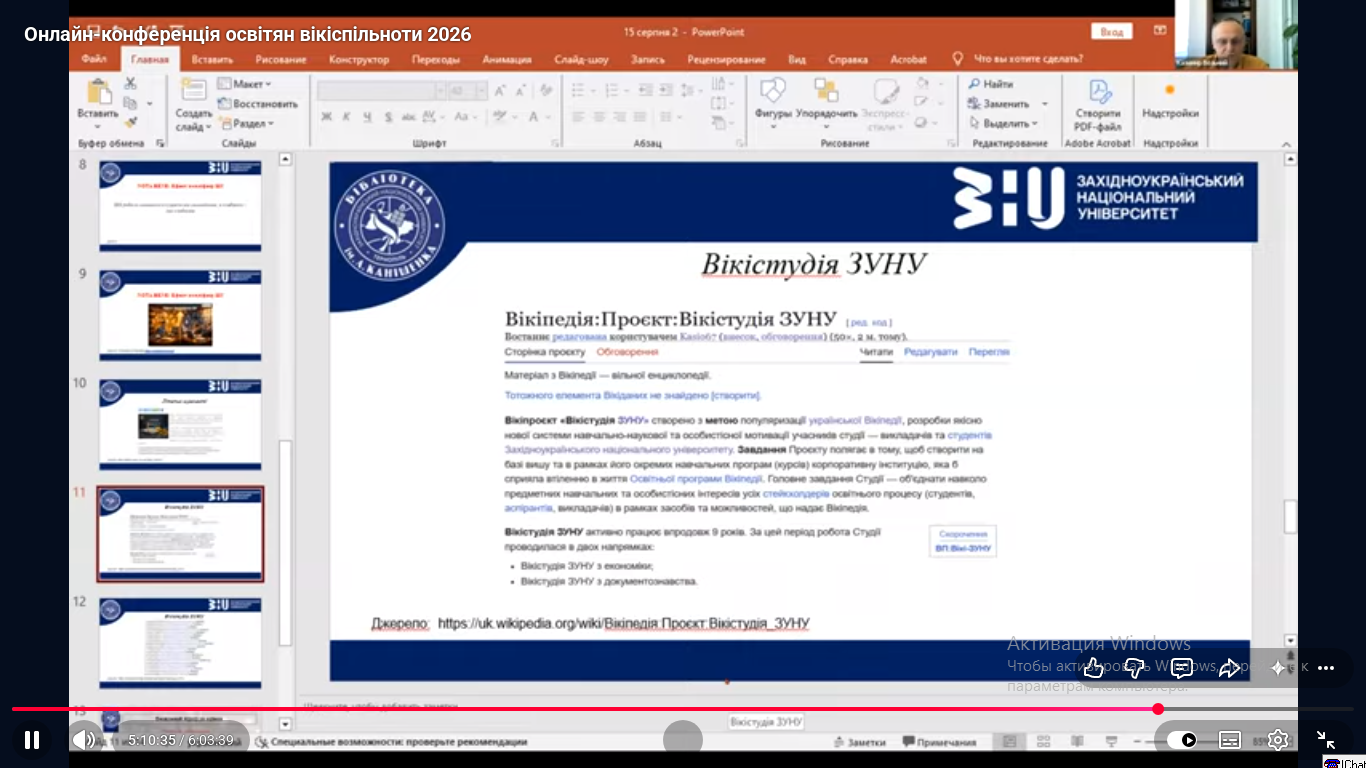The image size is (1366, 768).
Task: Switch to slide sorter view icon
Action: tap(1043, 741)
